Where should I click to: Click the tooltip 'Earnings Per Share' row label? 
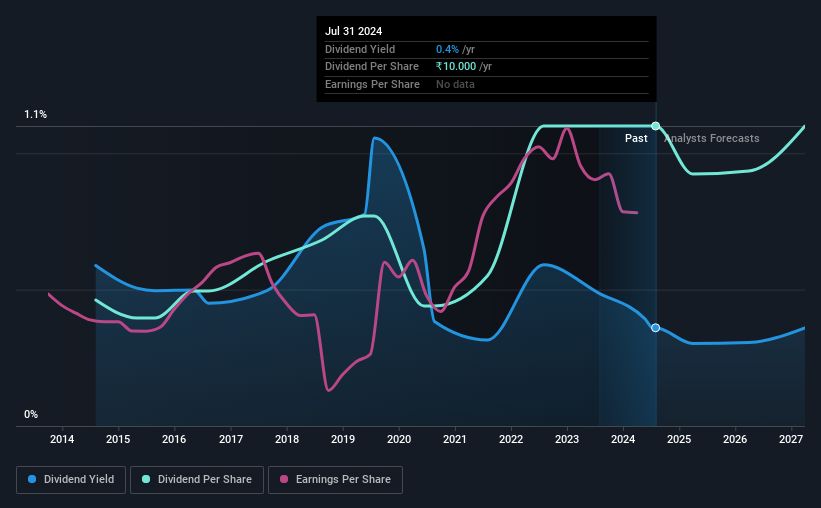point(372,84)
